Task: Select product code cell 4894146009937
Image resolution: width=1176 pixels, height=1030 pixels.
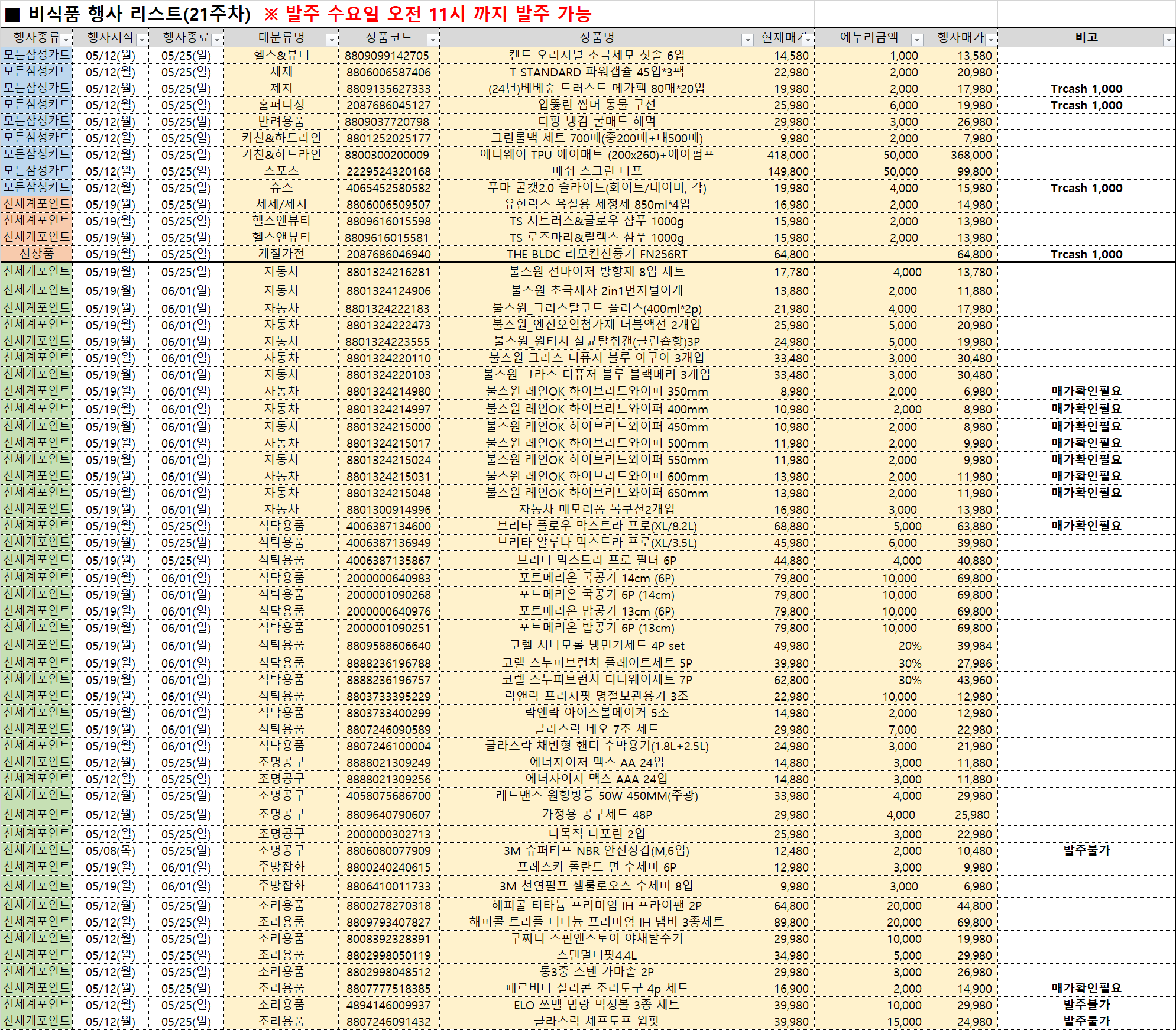Action: pyautogui.click(x=388, y=1005)
